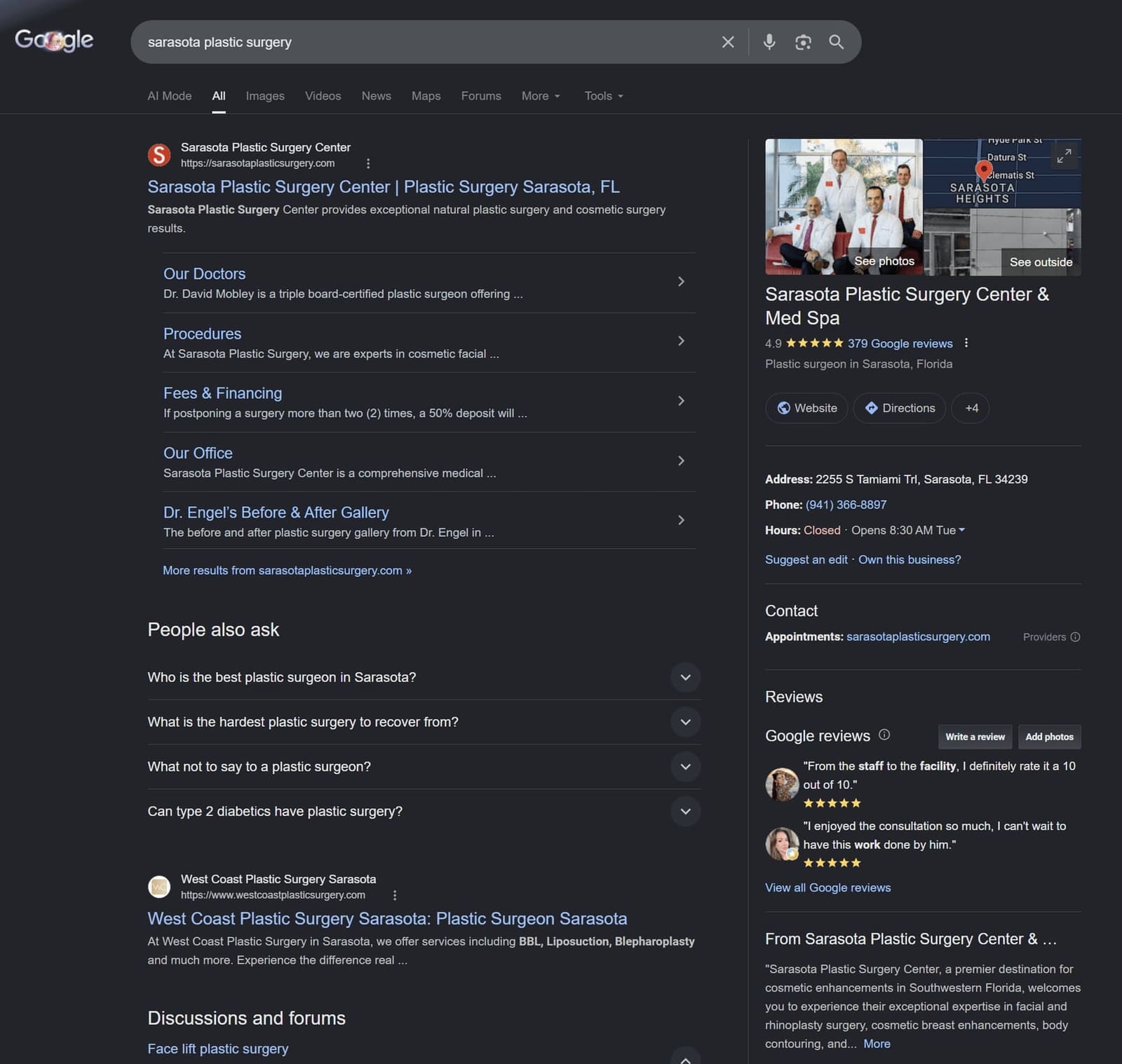Expand the business description with More
This screenshot has width=1122, height=1064.
pos(877,1044)
